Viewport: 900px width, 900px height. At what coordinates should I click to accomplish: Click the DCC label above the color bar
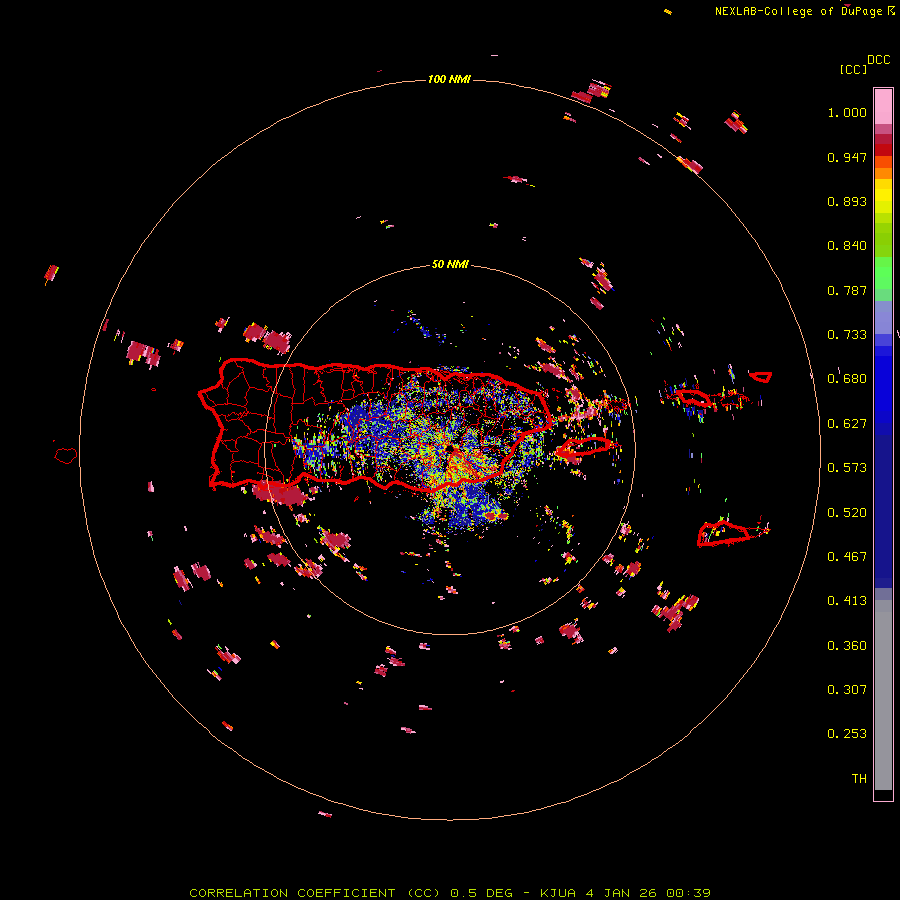pos(879,60)
